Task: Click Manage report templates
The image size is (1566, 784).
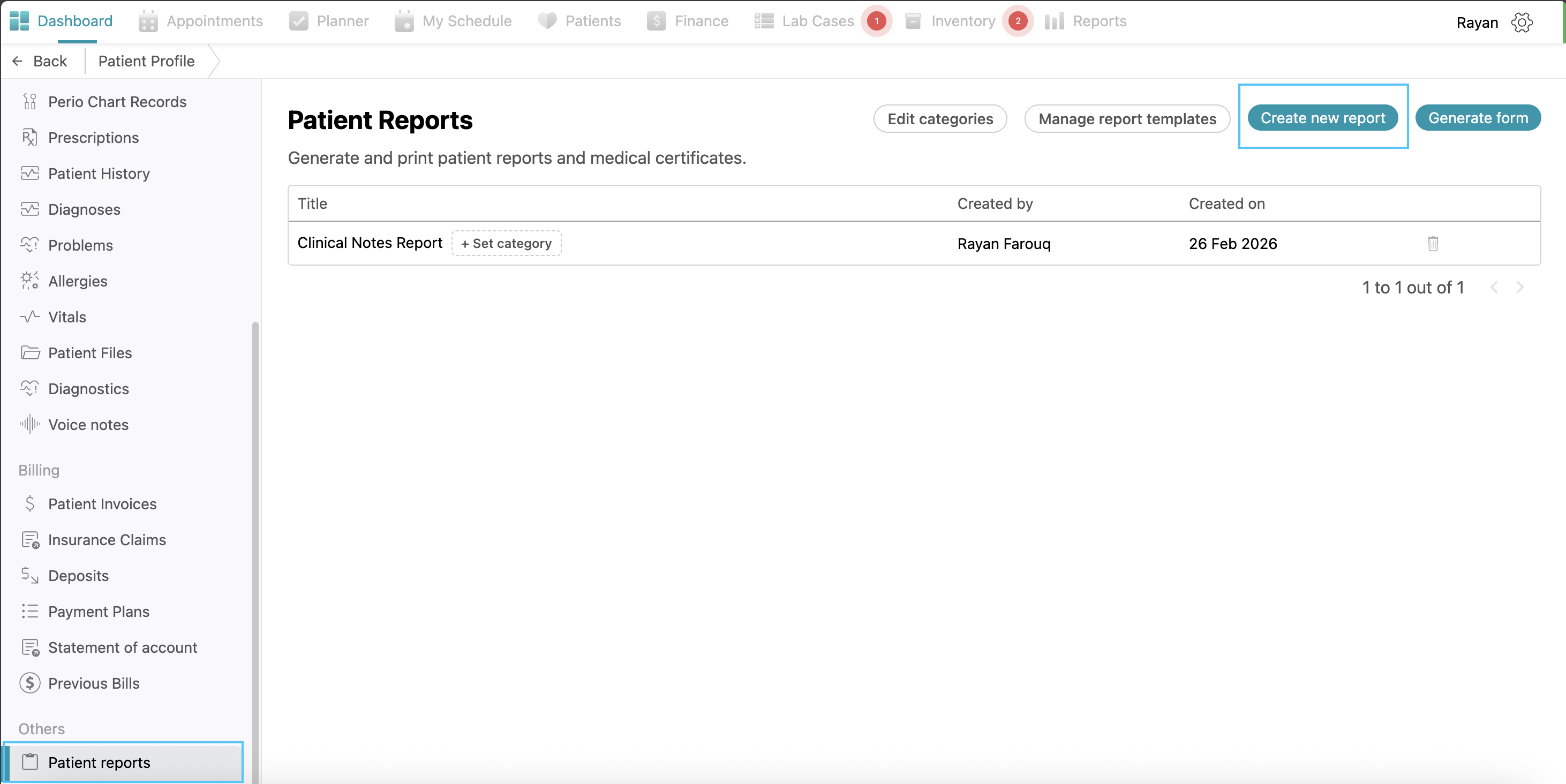Action: point(1126,118)
